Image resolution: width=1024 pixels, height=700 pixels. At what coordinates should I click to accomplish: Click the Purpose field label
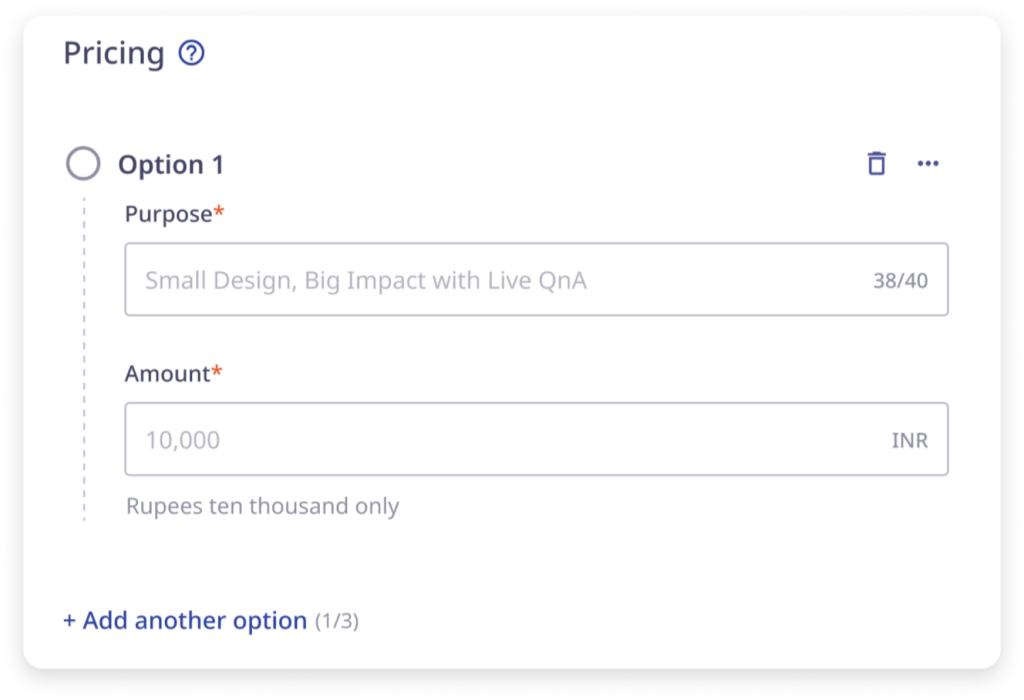click(x=168, y=214)
